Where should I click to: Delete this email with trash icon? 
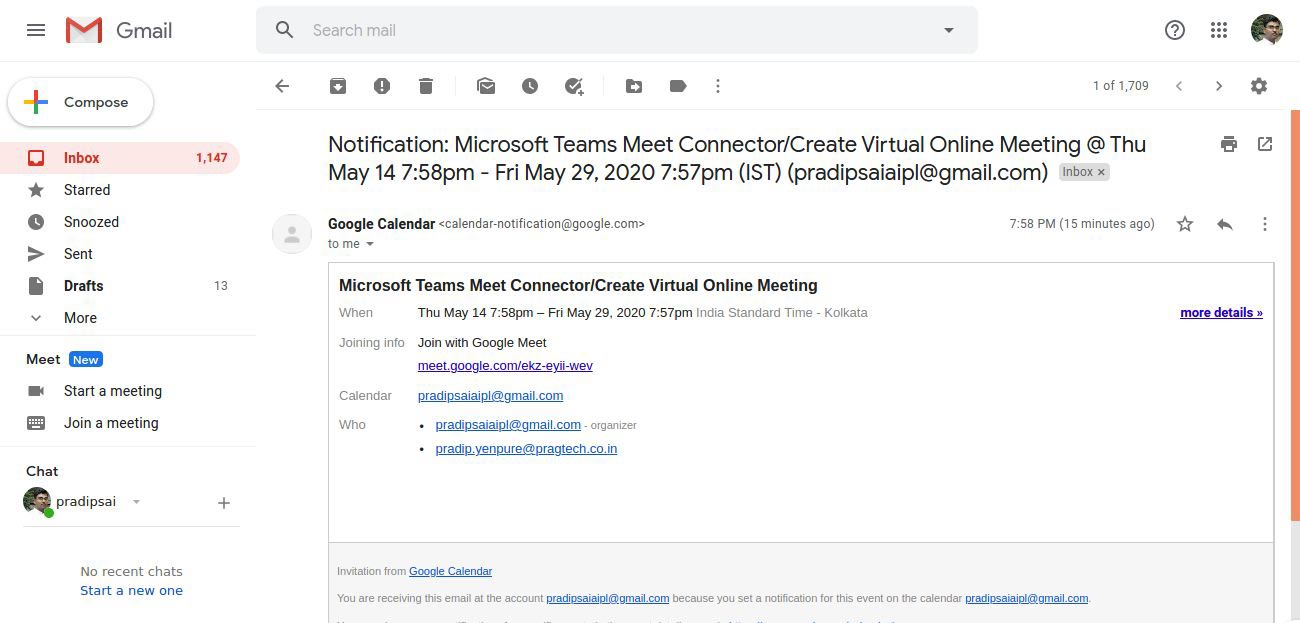point(426,86)
